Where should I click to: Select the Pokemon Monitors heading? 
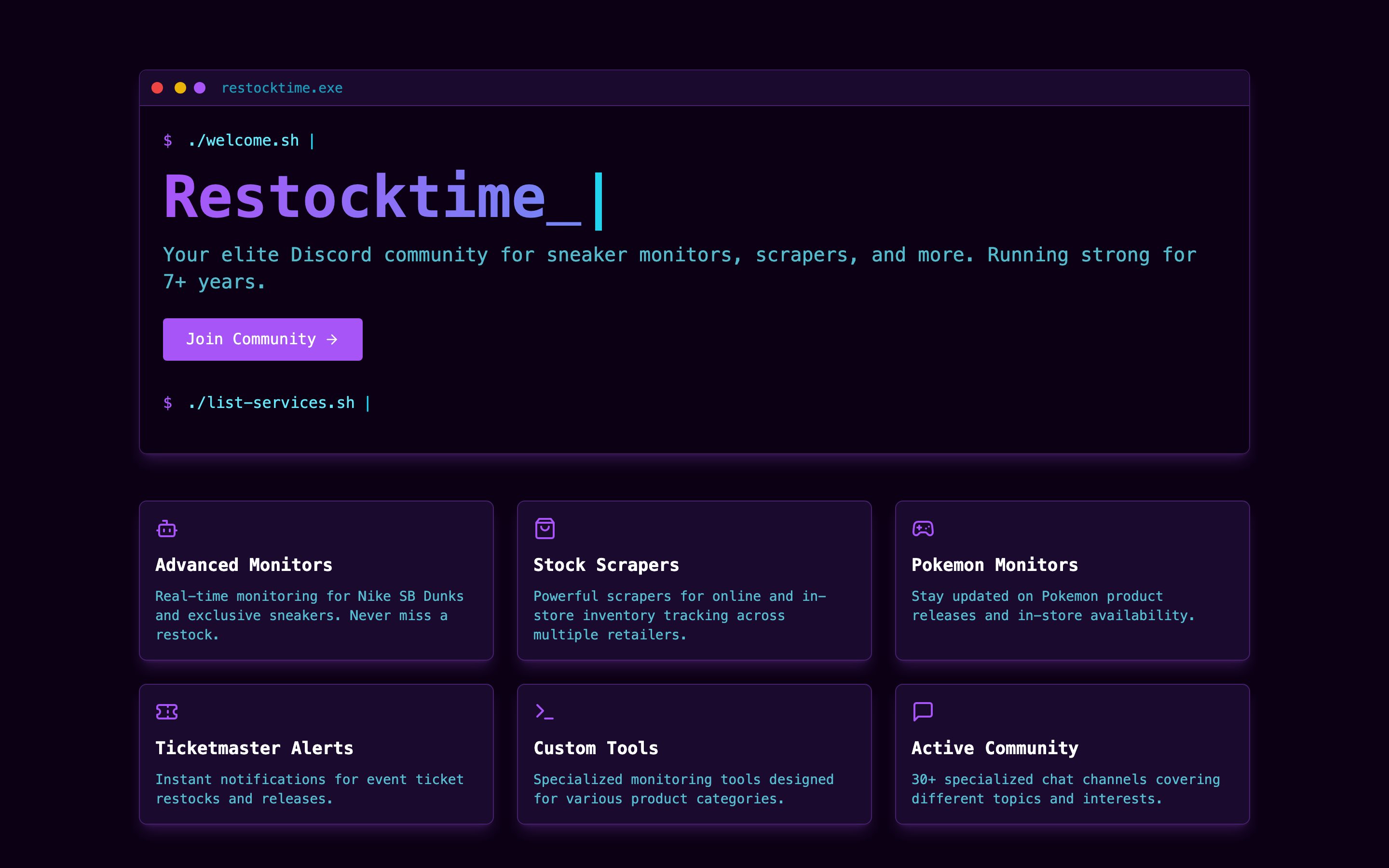(x=994, y=565)
